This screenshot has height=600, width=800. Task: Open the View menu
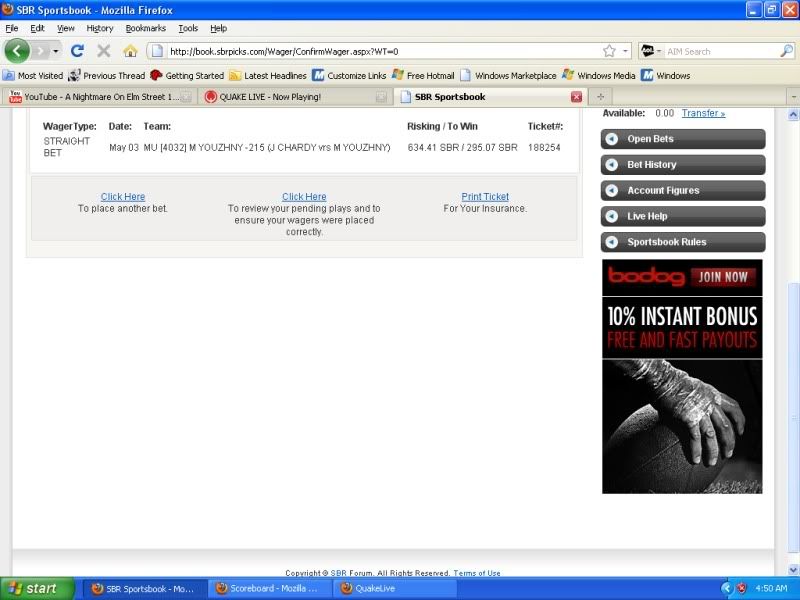pyautogui.click(x=66, y=28)
